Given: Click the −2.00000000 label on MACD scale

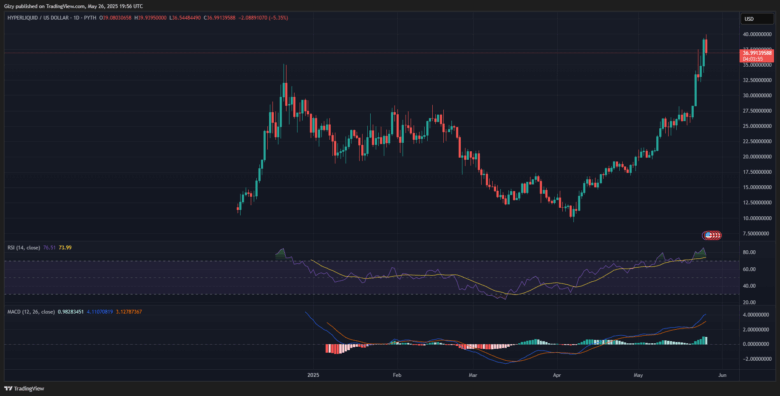Looking at the screenshot, I should [757, 359].
